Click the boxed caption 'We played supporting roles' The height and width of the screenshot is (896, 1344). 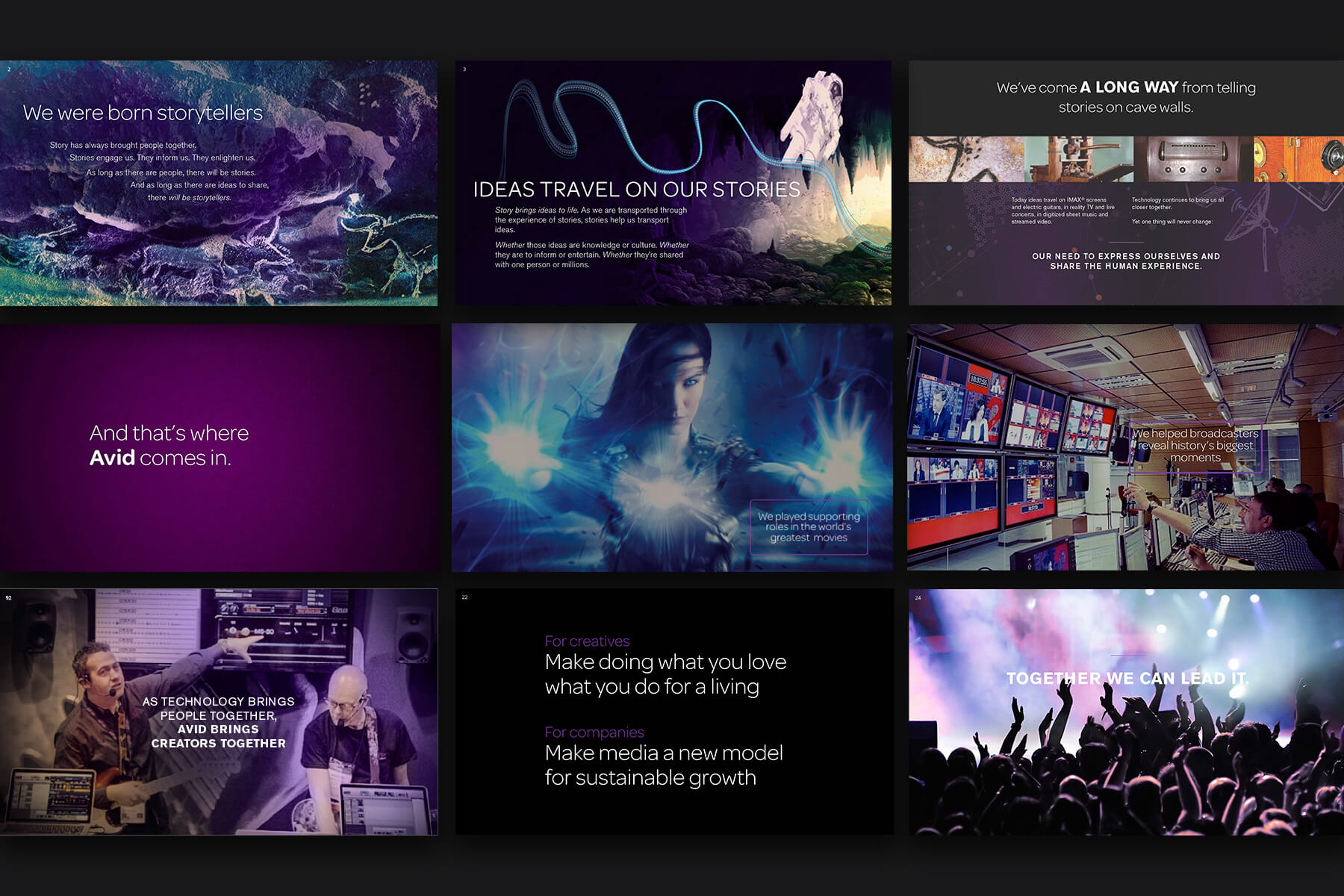point(809,527)
